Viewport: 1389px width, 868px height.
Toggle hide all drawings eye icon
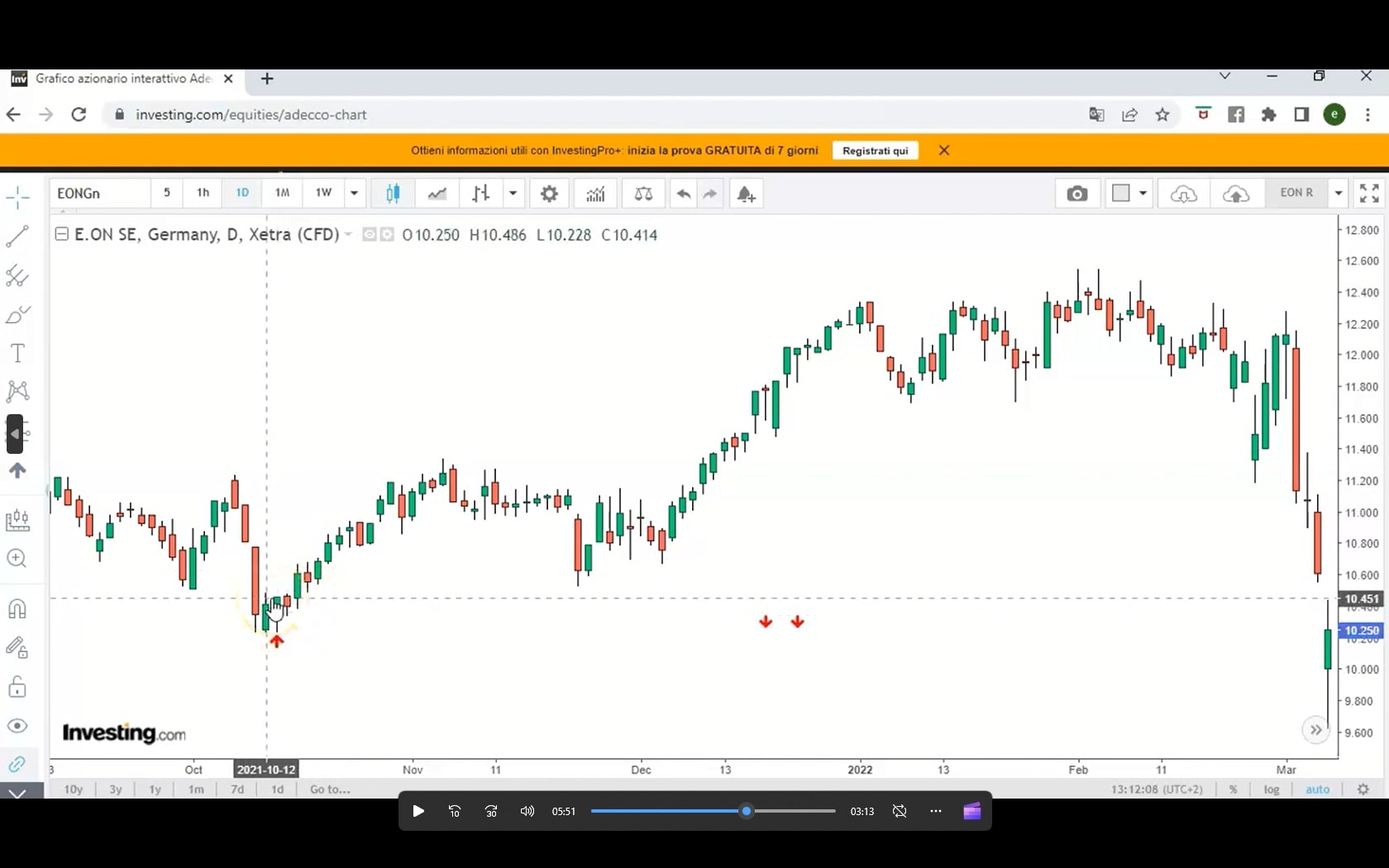(x=17, y=726)
